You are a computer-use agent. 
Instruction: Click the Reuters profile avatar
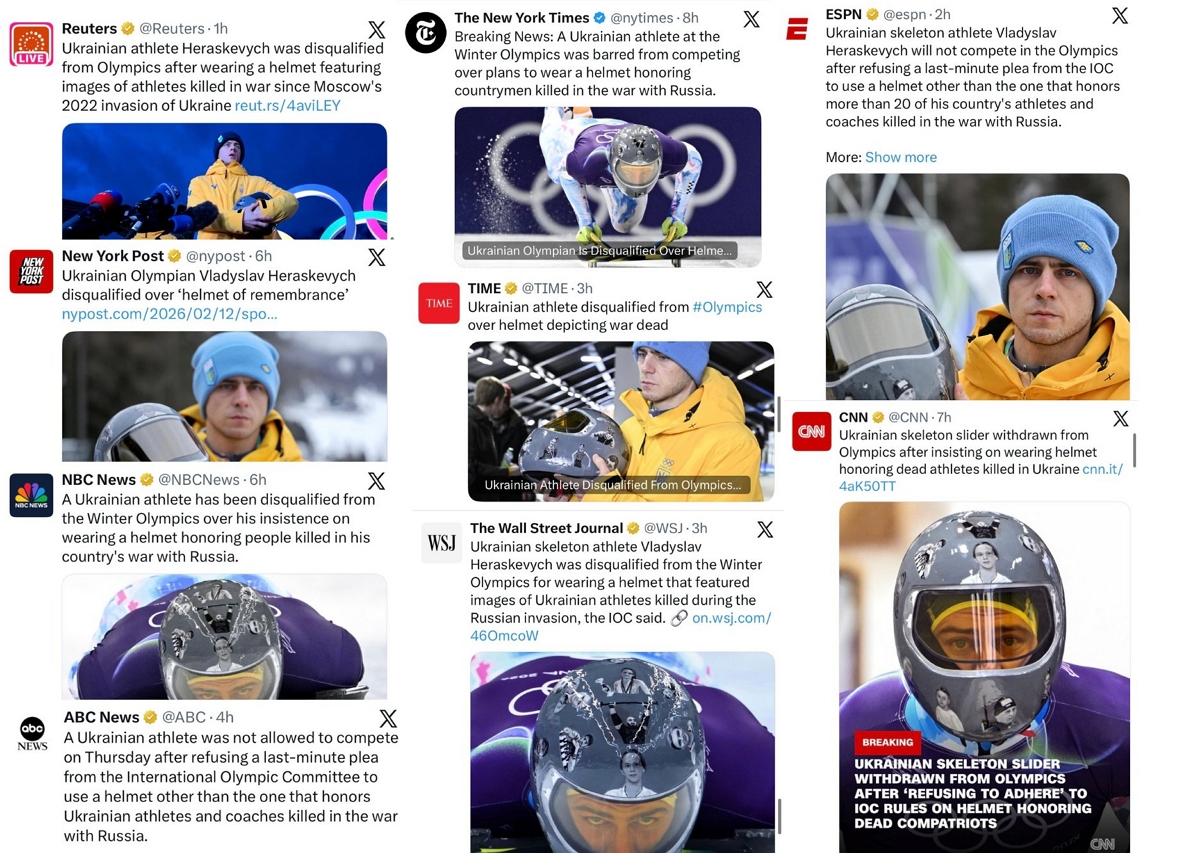click(x=31, y=44)
